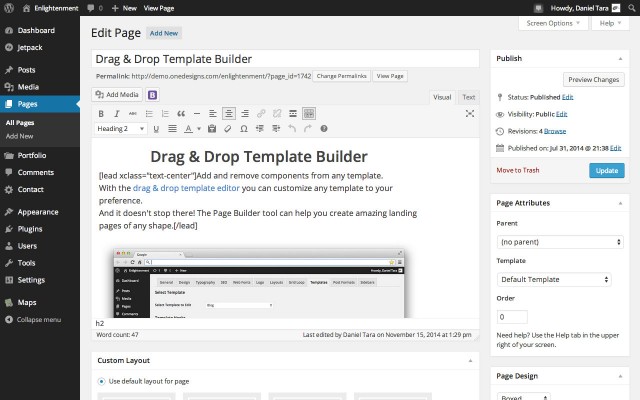
Task: Expand the Help tab
Action: pos(610,24)
